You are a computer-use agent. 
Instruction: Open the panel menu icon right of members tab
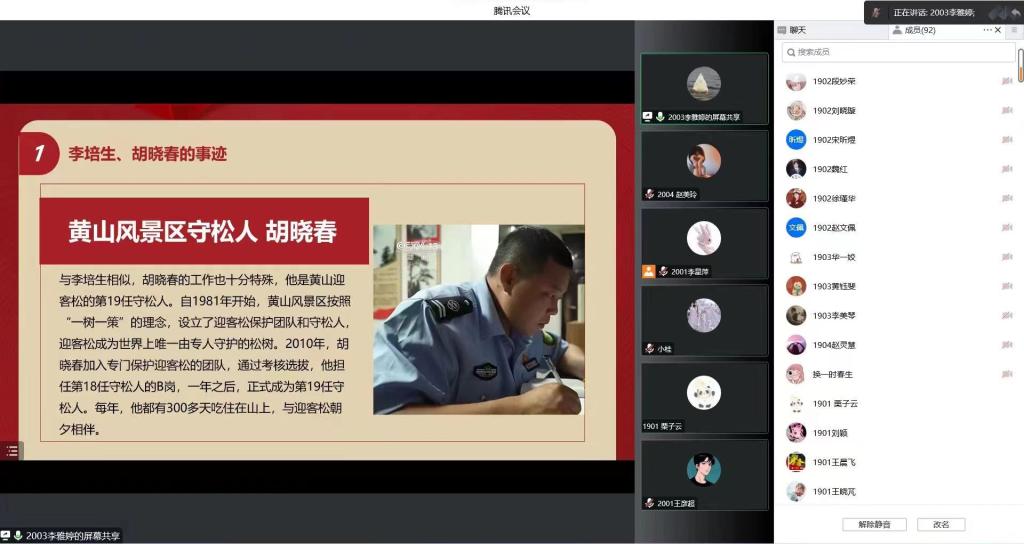(x=1013, y=30)
